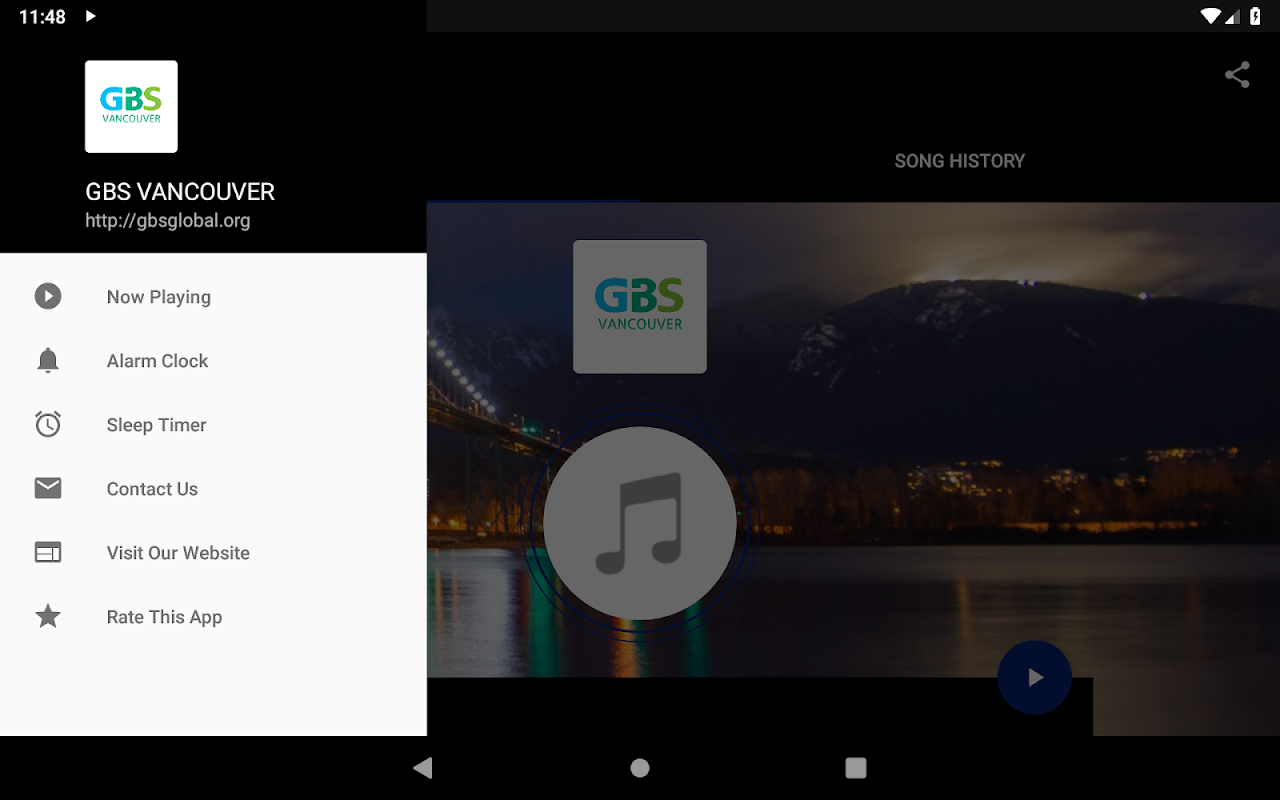Tap the GBS Vancouver logo thumbnail on the player
This screenshot has width=1280, height=800.
tap(640, 307)
